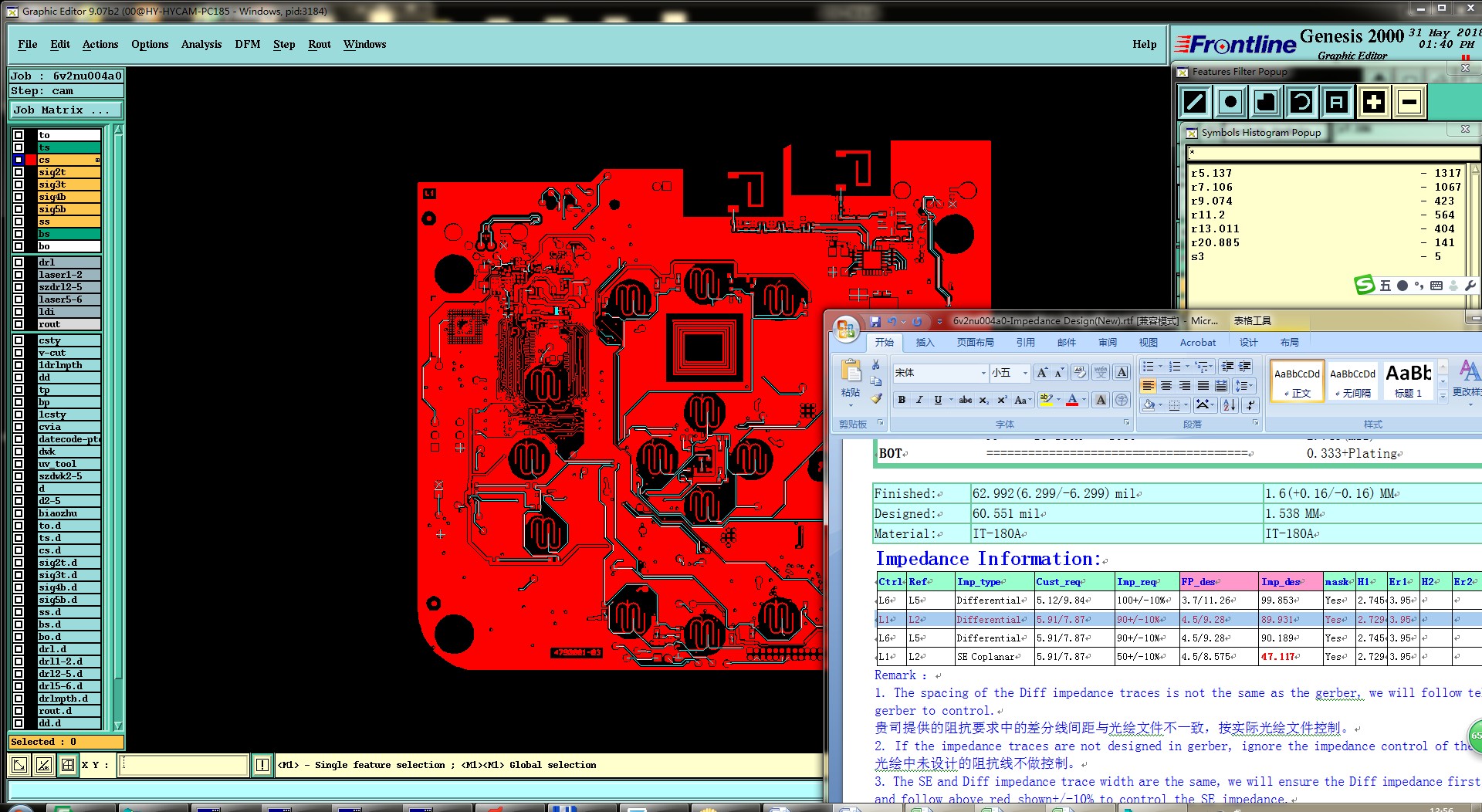Viewport: 1482px width, 812px height.
Task: Open the Actions menu
Action: click(100, 45)
